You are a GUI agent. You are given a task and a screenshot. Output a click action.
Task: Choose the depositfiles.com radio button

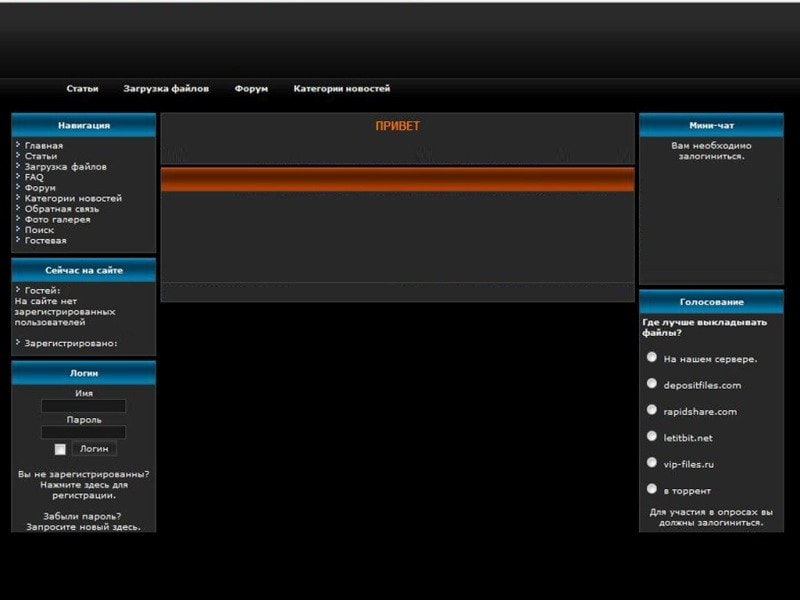(652, 383)
